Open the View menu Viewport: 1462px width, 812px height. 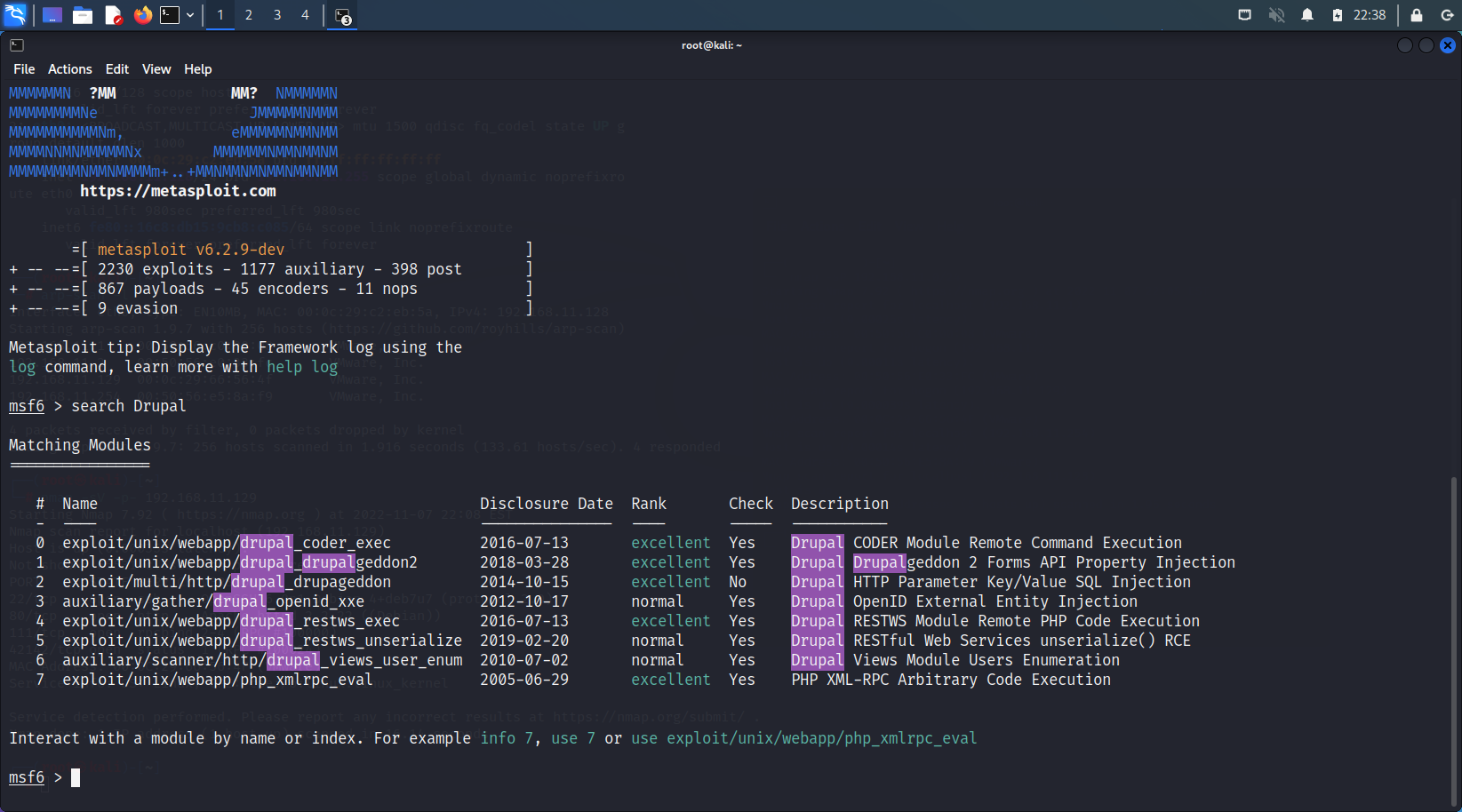tap(156, 69)
